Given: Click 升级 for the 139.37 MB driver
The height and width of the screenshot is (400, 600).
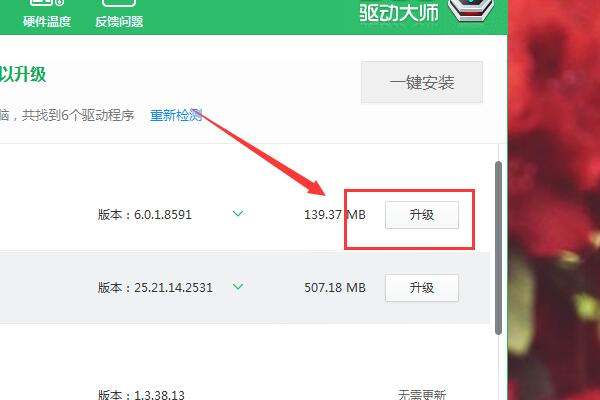Looking at the screenshot, I should point(422,215).
